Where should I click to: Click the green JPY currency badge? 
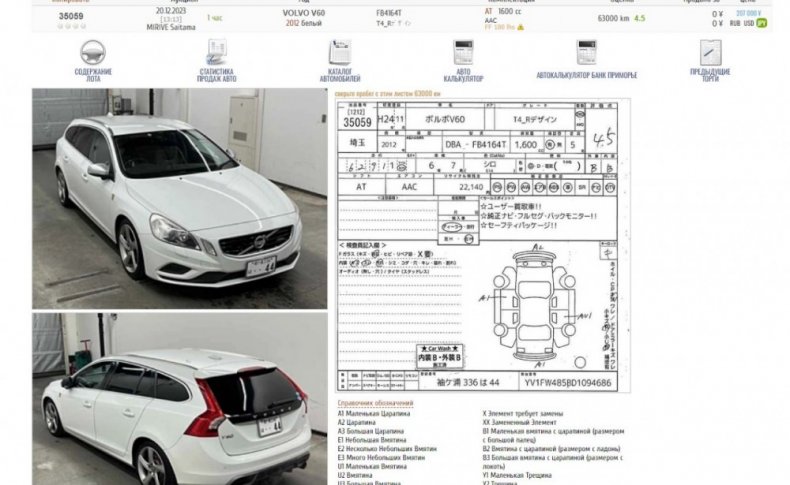[762, 23]
